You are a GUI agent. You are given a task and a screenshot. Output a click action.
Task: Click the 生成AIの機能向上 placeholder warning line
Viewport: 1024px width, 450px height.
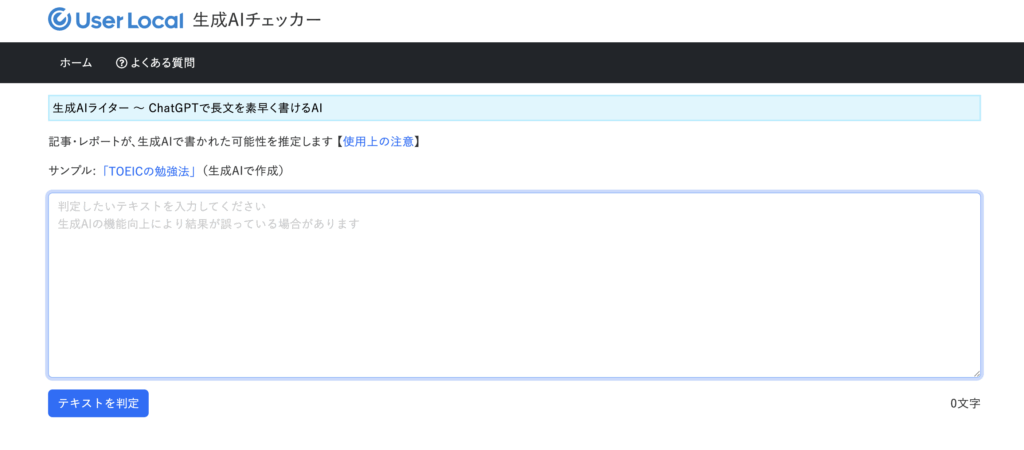[208, 224]
